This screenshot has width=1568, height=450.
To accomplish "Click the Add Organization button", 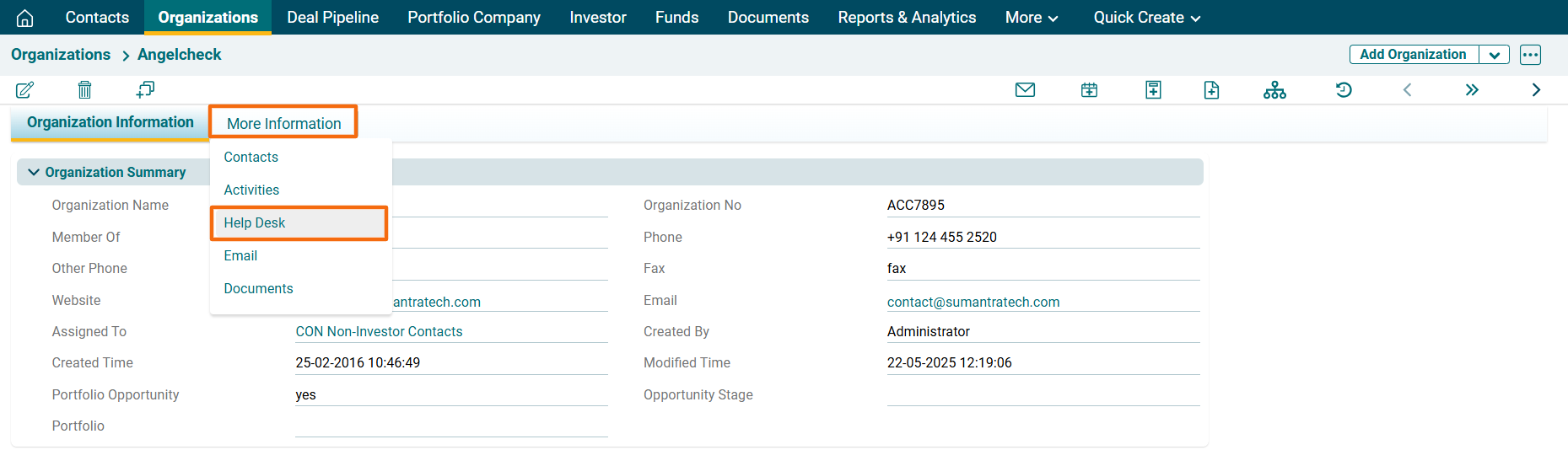I will pyautogui.click(x=1413, y=55).
